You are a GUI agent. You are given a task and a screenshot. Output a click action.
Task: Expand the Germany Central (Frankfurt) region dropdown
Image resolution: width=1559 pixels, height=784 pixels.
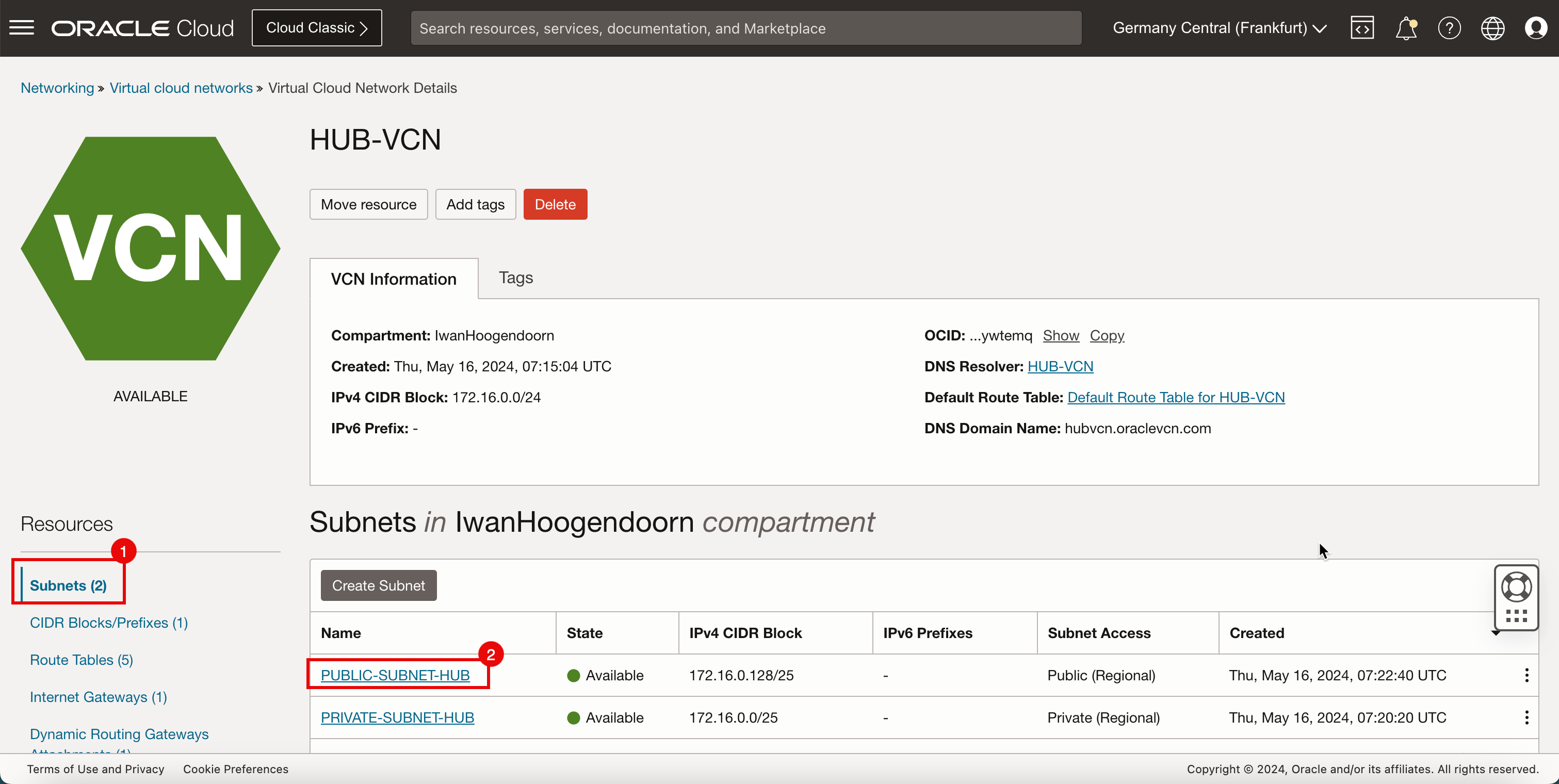point(1219,28)
